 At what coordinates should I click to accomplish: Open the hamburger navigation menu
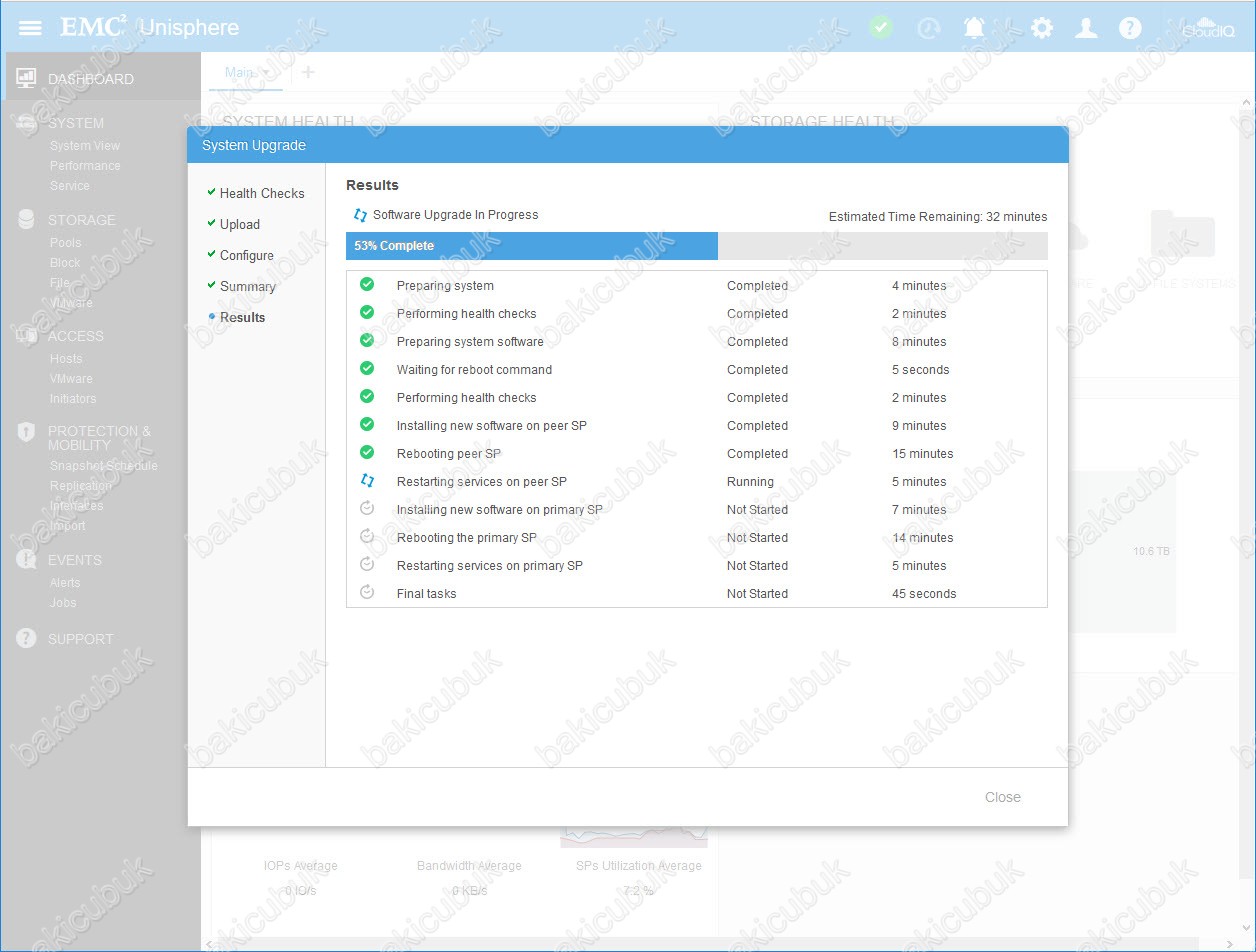(30, 27)
